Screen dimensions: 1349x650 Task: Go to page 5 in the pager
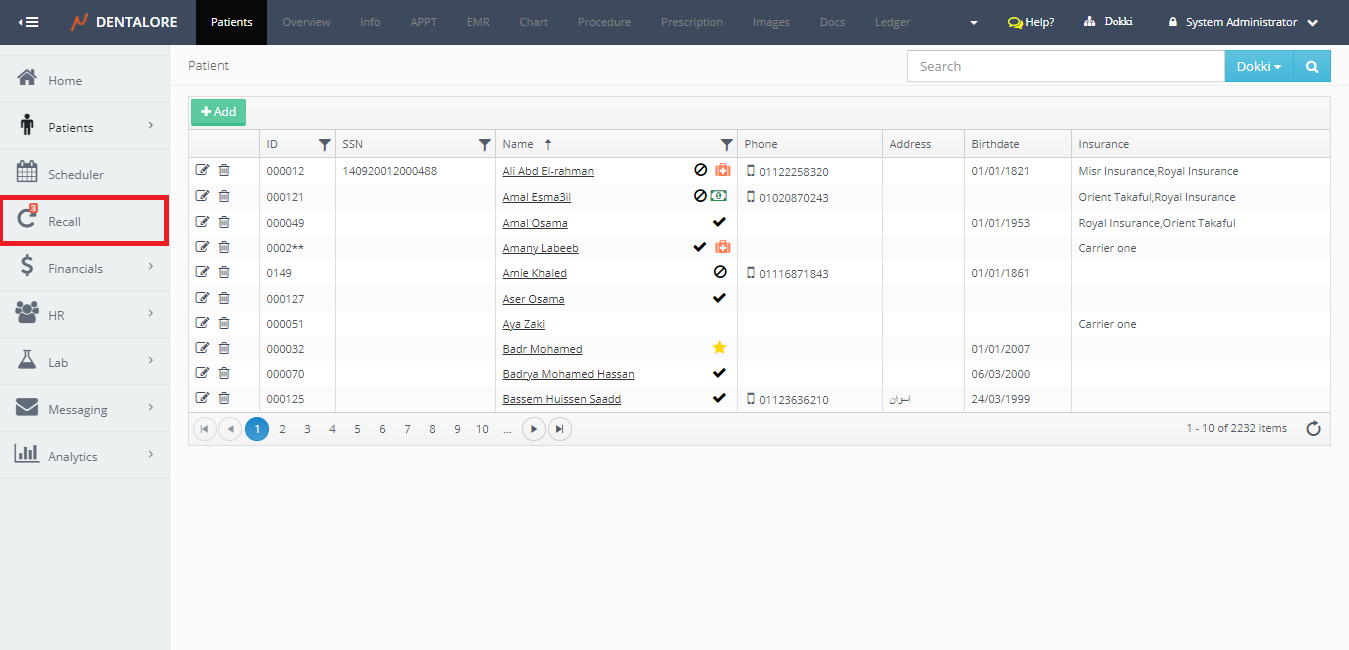point(357,429)
